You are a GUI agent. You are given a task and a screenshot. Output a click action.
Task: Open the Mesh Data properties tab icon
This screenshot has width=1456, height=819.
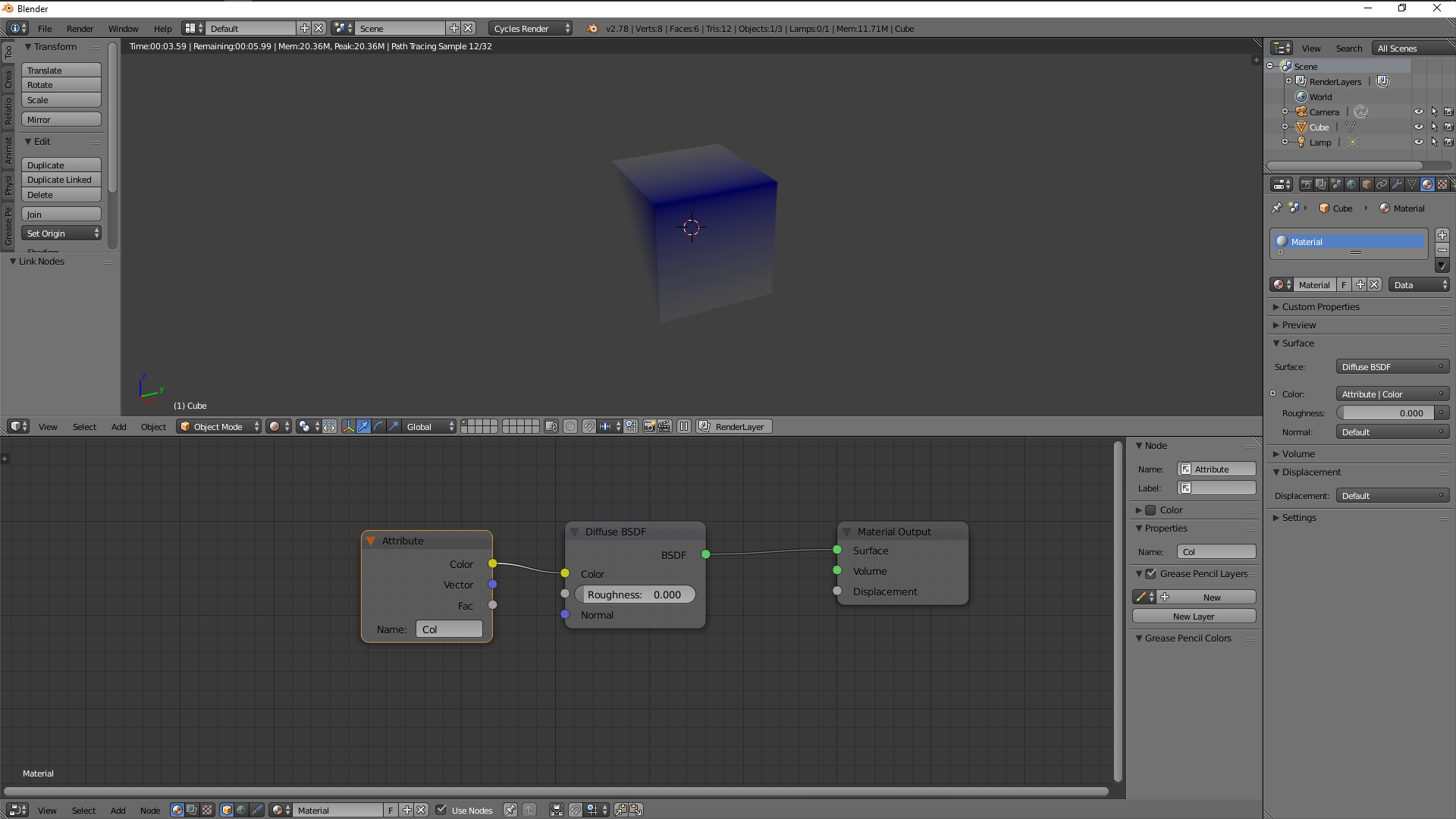[x=1412, y=184]
